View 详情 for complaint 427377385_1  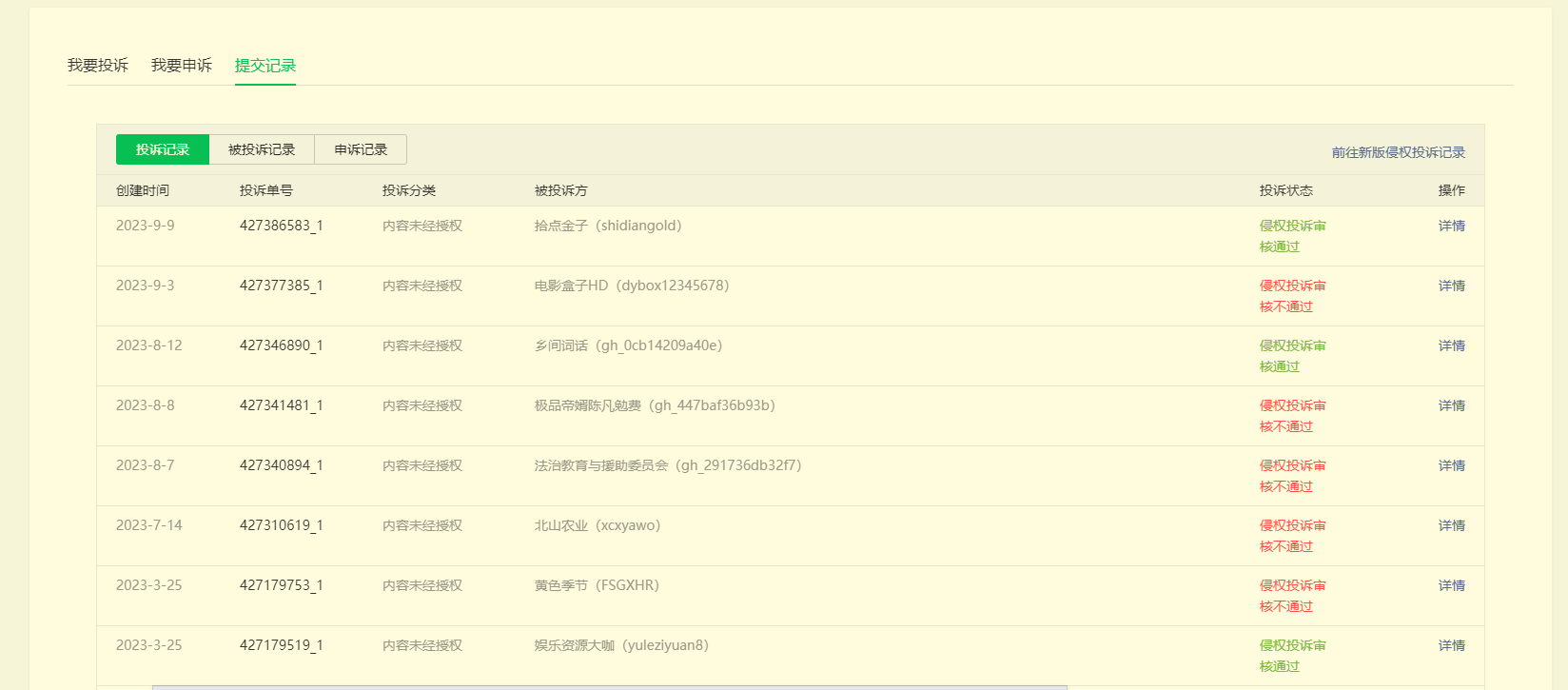(x=1452, y=286)
